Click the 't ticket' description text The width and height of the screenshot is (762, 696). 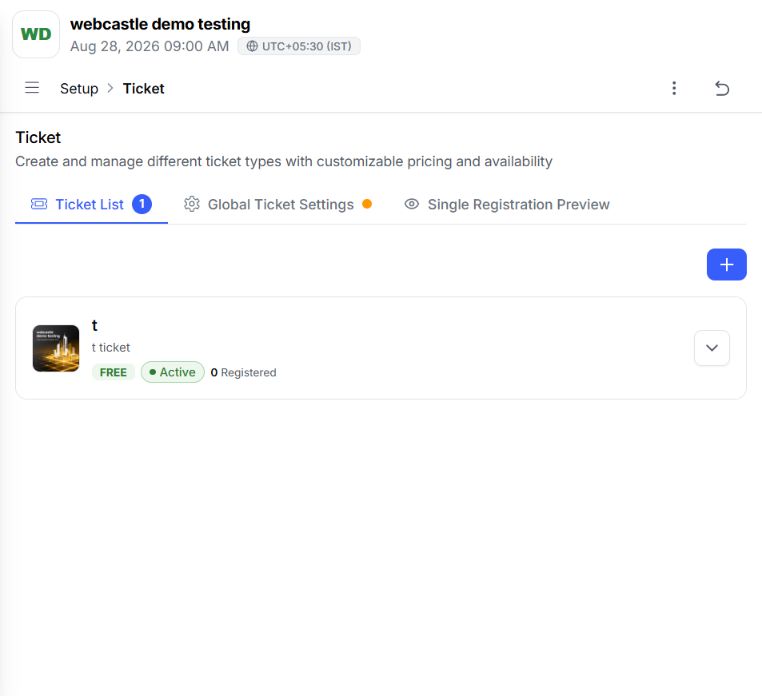pyautogui.click(x=111, y=348)
